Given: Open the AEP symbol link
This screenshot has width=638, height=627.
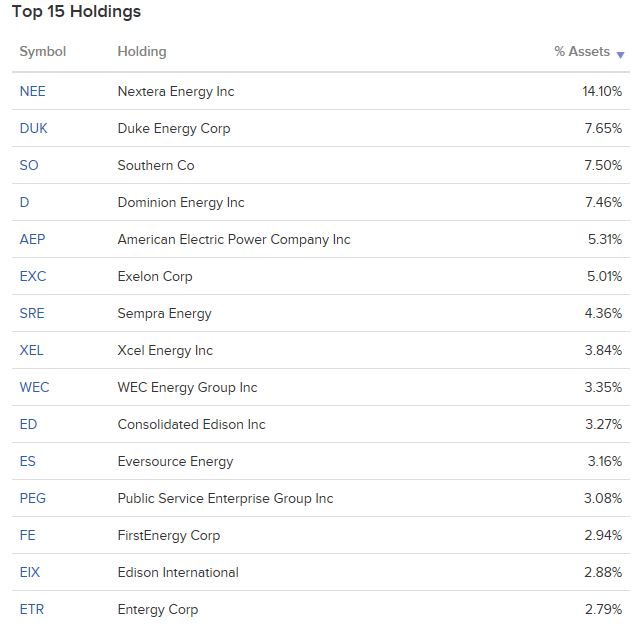Looking at the screenshot, I should [32, 239].
